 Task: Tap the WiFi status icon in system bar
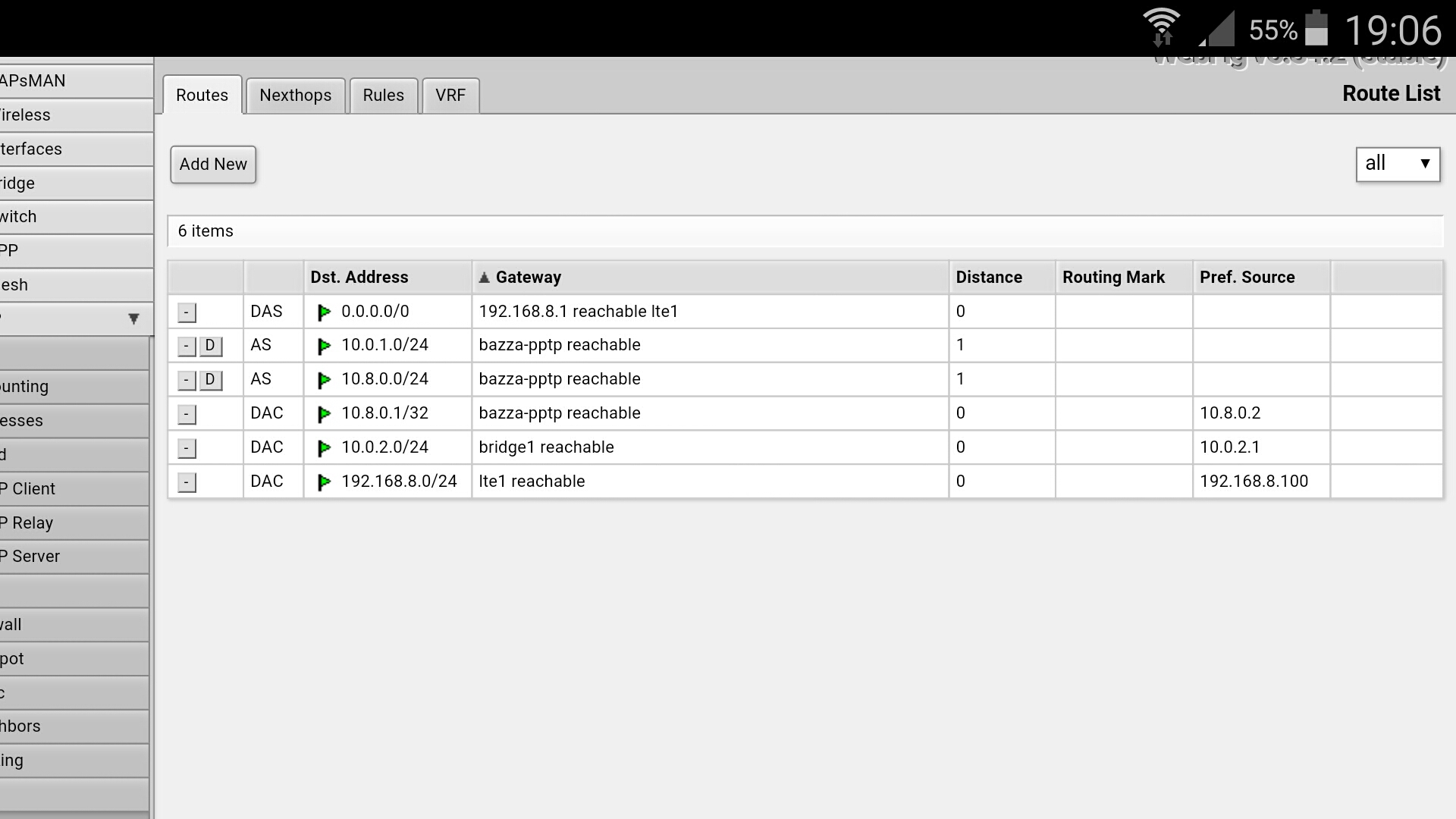point(1161,28)
